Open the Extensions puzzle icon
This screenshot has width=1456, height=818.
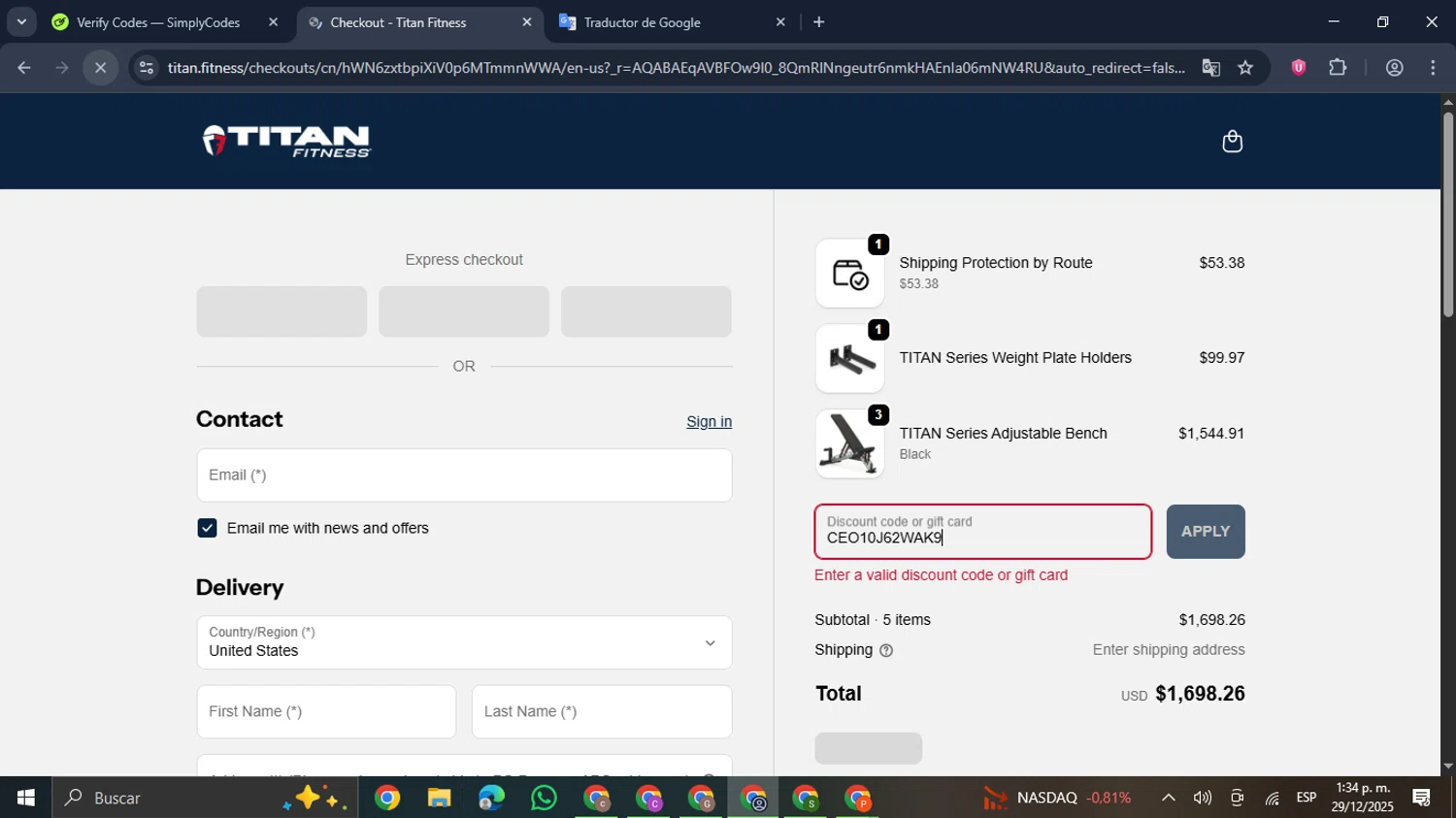tap(1338, 67)
